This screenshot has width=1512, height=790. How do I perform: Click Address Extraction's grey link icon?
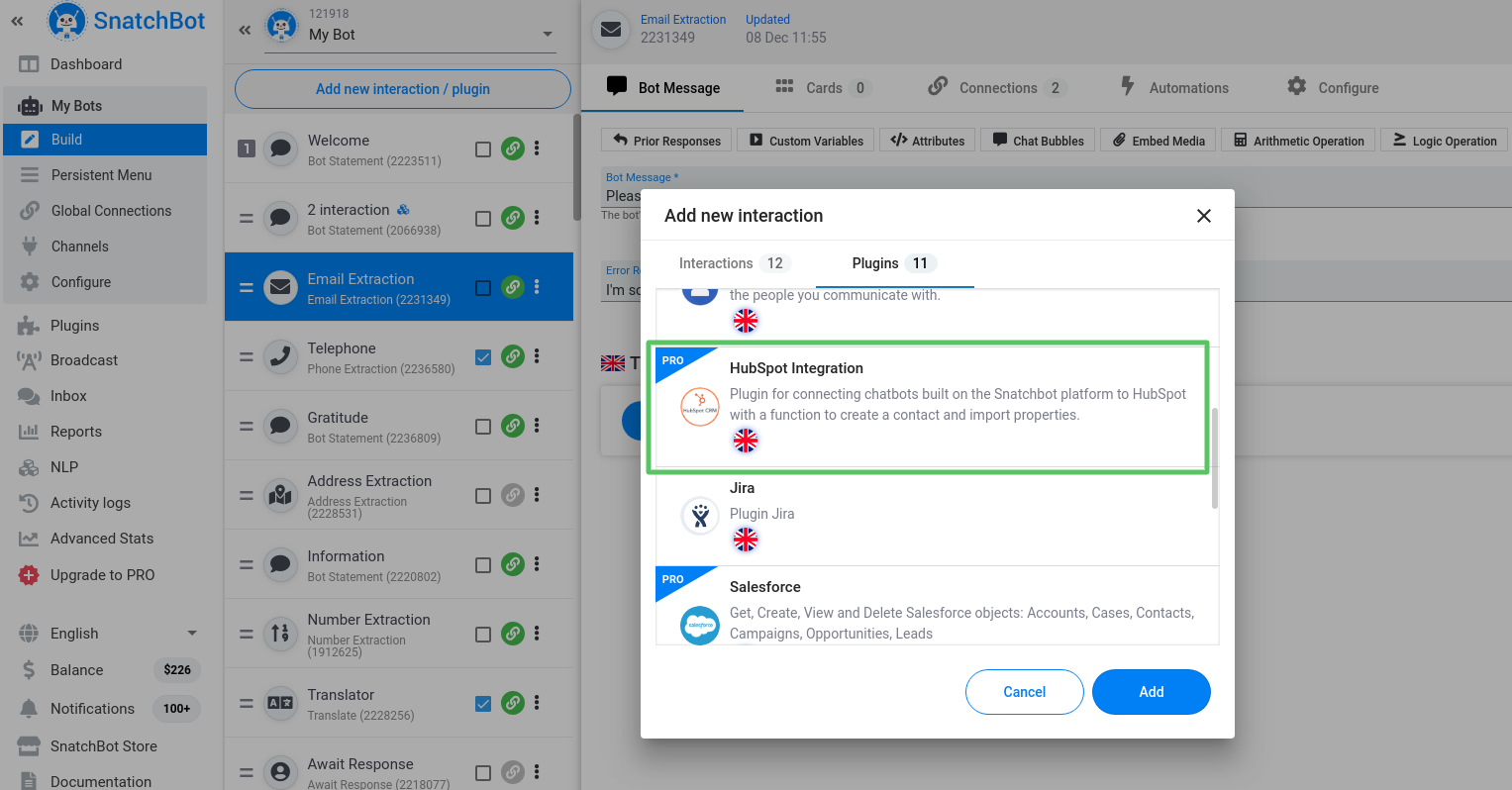tap(513, 495)
